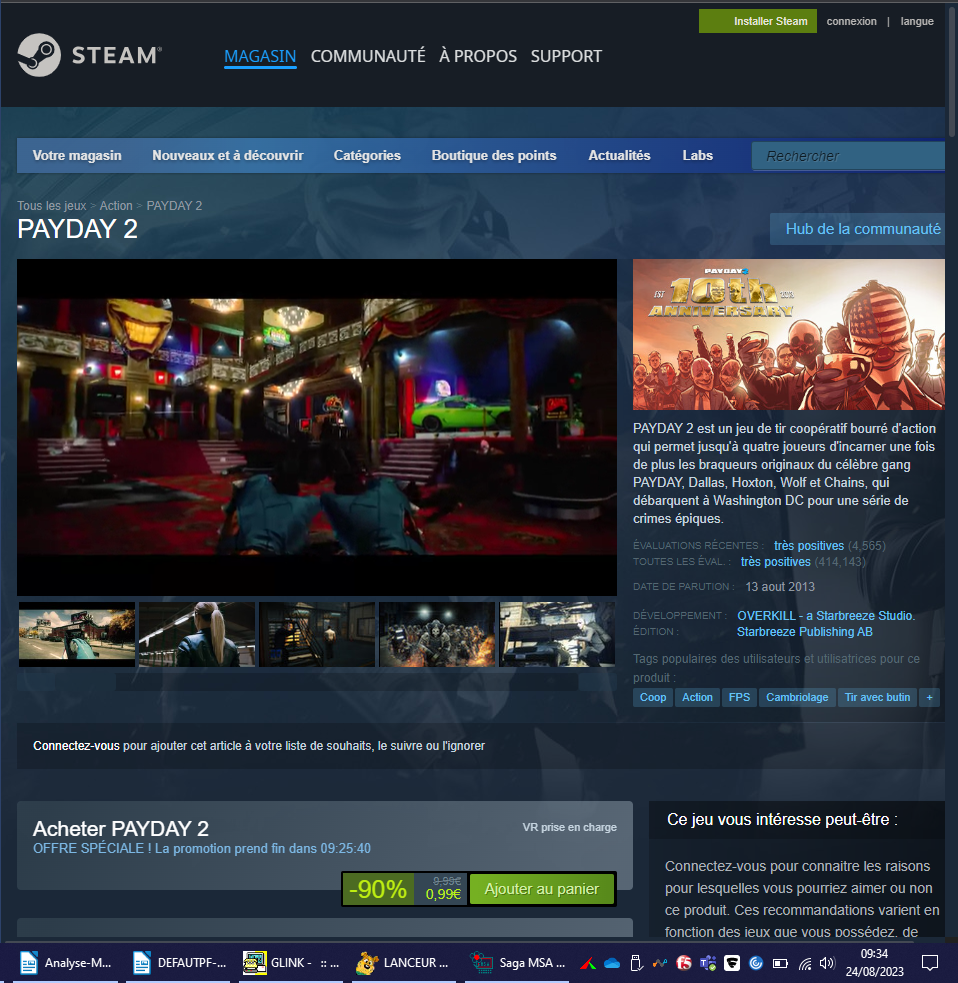Open the MAGASIN tab

click(x=260, y=56)
